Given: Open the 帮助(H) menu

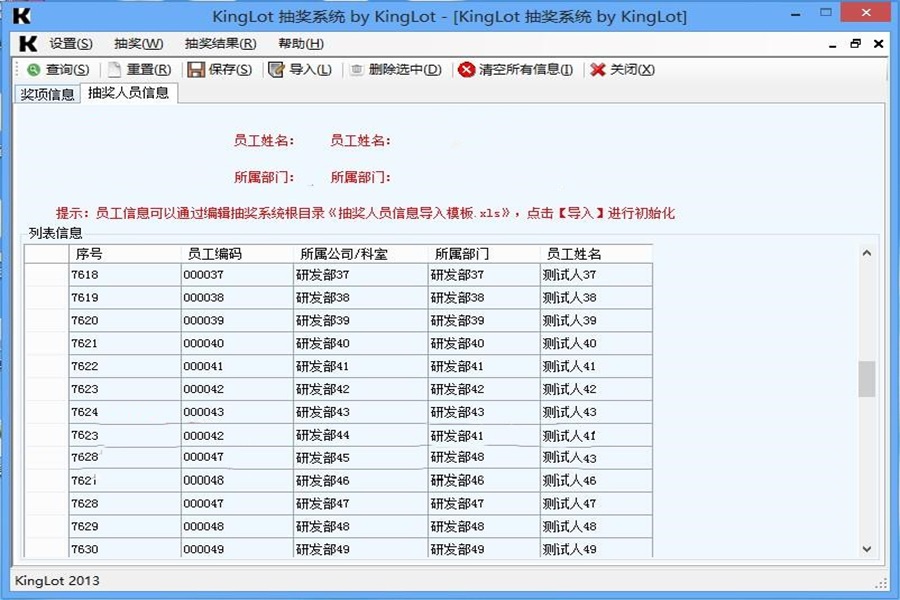Looking at the screenshot, I should tap(301, 44).
